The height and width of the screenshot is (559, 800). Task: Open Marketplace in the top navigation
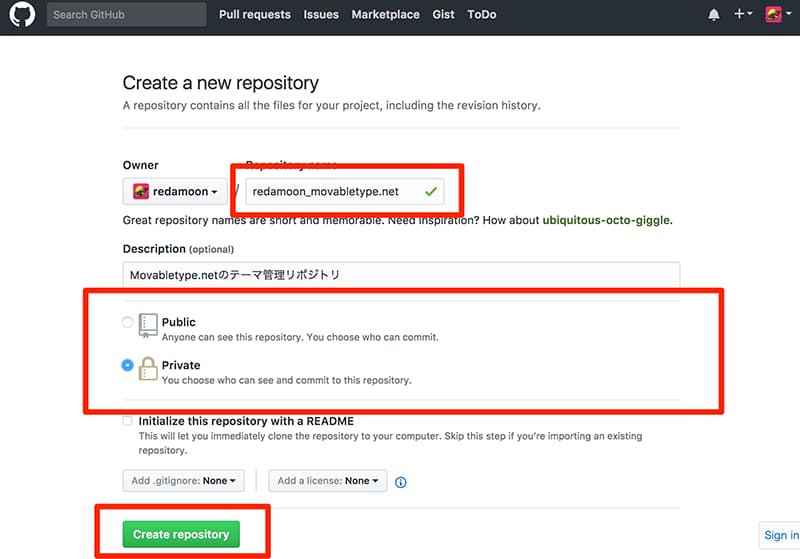(x=385, y=15)
